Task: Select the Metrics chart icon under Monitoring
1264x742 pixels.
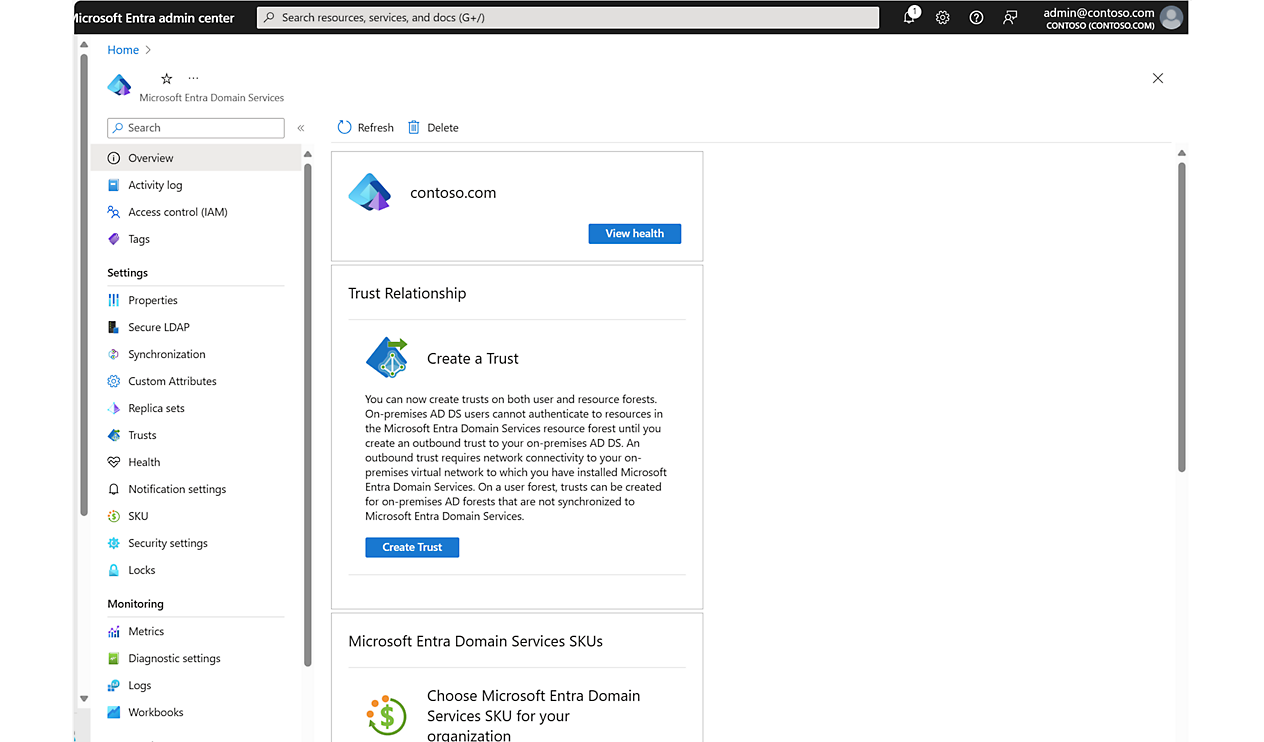Action: tap(114, 631)
